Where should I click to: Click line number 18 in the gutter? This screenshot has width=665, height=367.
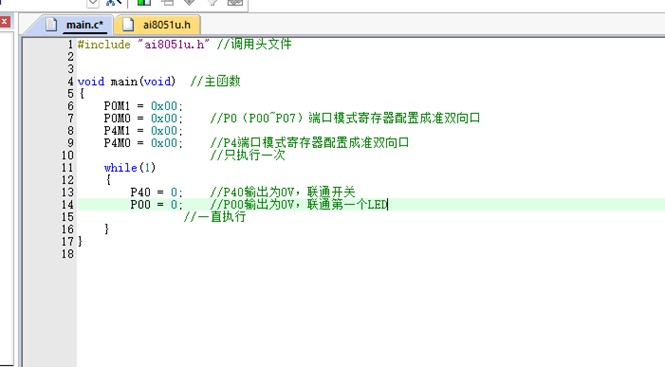click(x=68, y=254)
